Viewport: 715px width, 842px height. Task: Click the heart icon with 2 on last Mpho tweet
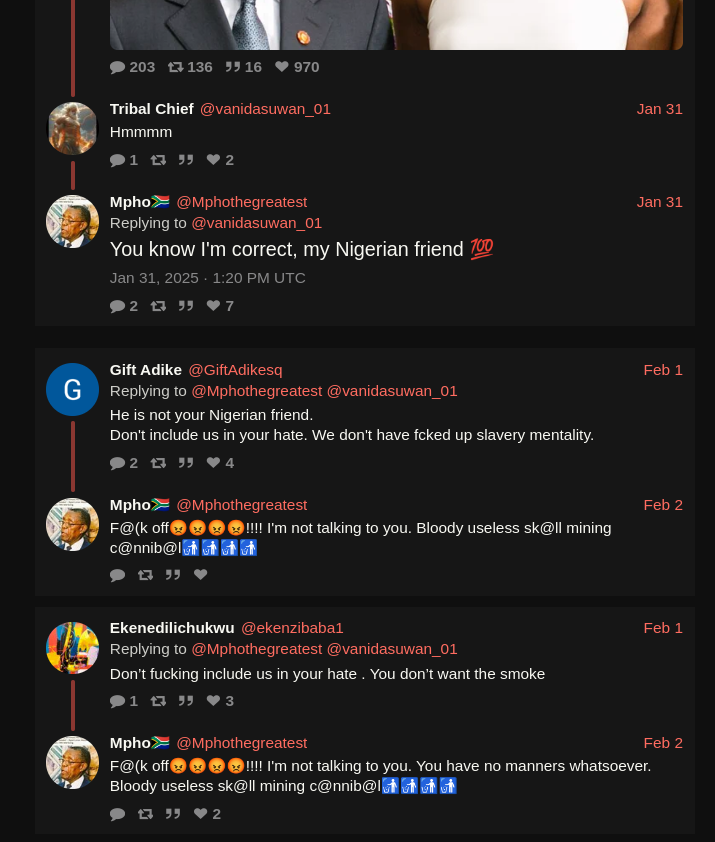(200, 814)
